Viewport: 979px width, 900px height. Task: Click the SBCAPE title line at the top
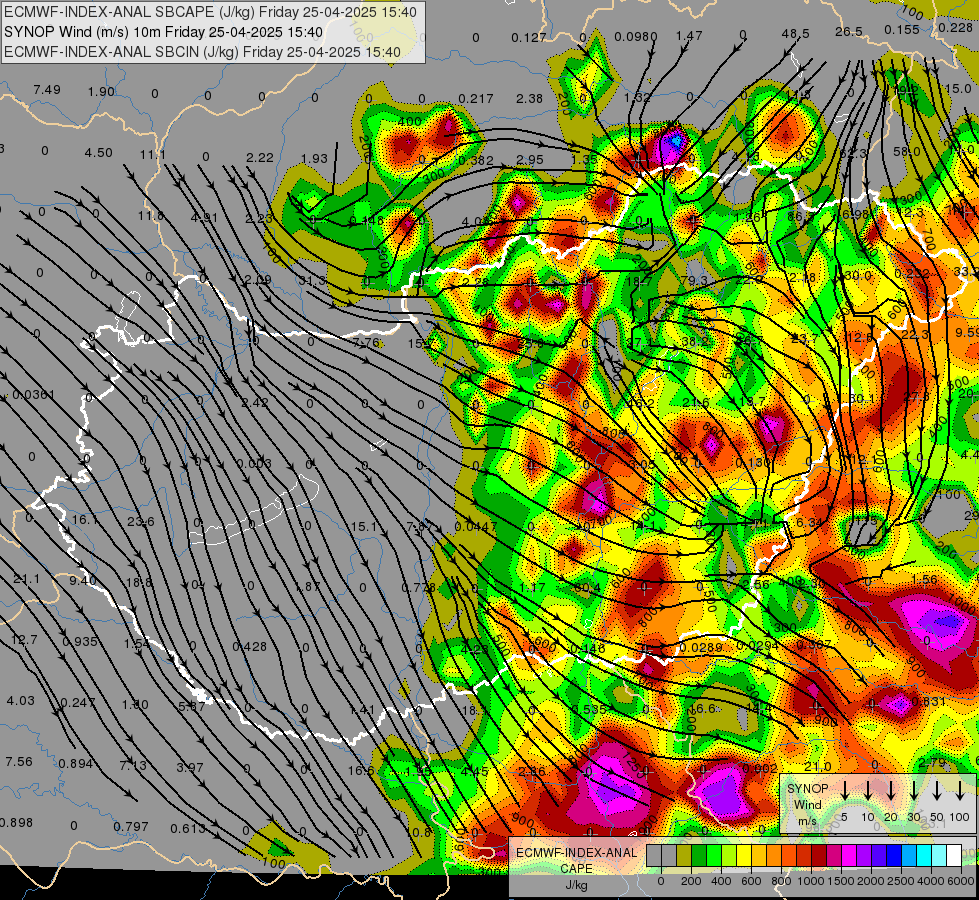point(210,12)
